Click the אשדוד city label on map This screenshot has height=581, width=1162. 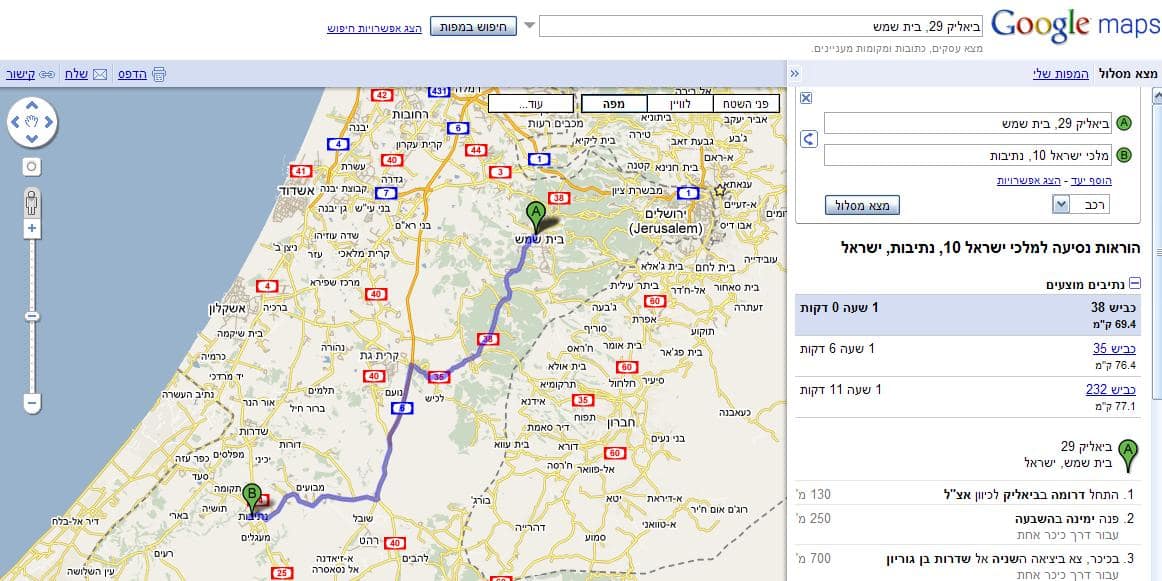pos(297,190)
